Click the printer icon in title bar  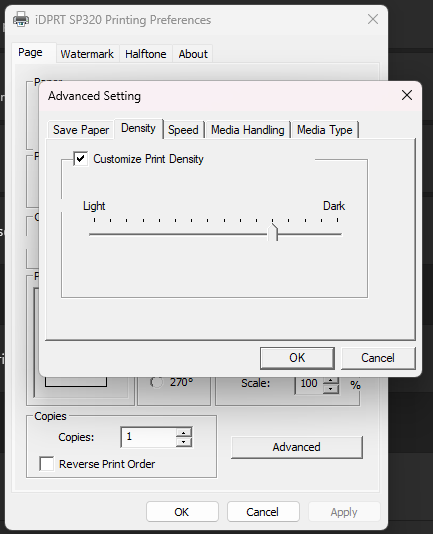21,19
